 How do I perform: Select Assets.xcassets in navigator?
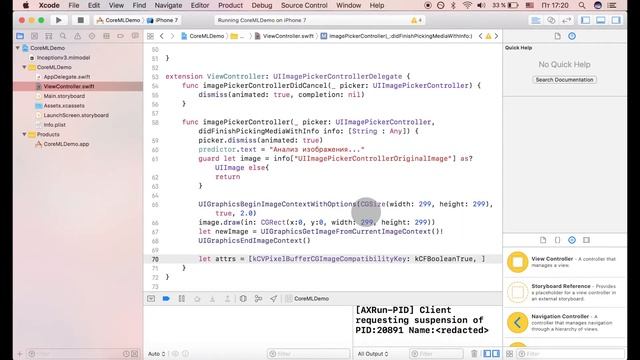tap(64, 106)
